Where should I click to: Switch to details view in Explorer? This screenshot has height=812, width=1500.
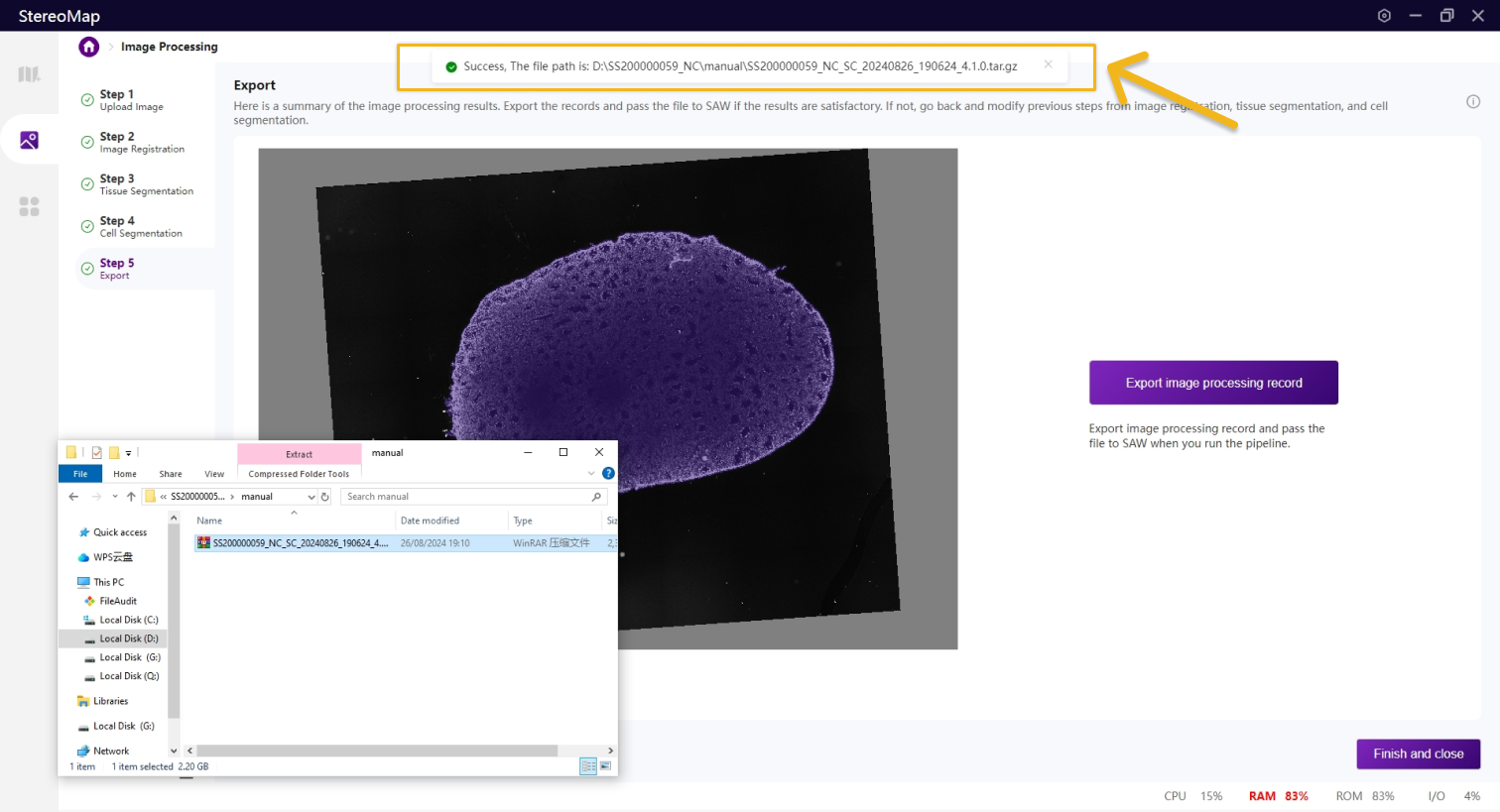pos(587,766)
